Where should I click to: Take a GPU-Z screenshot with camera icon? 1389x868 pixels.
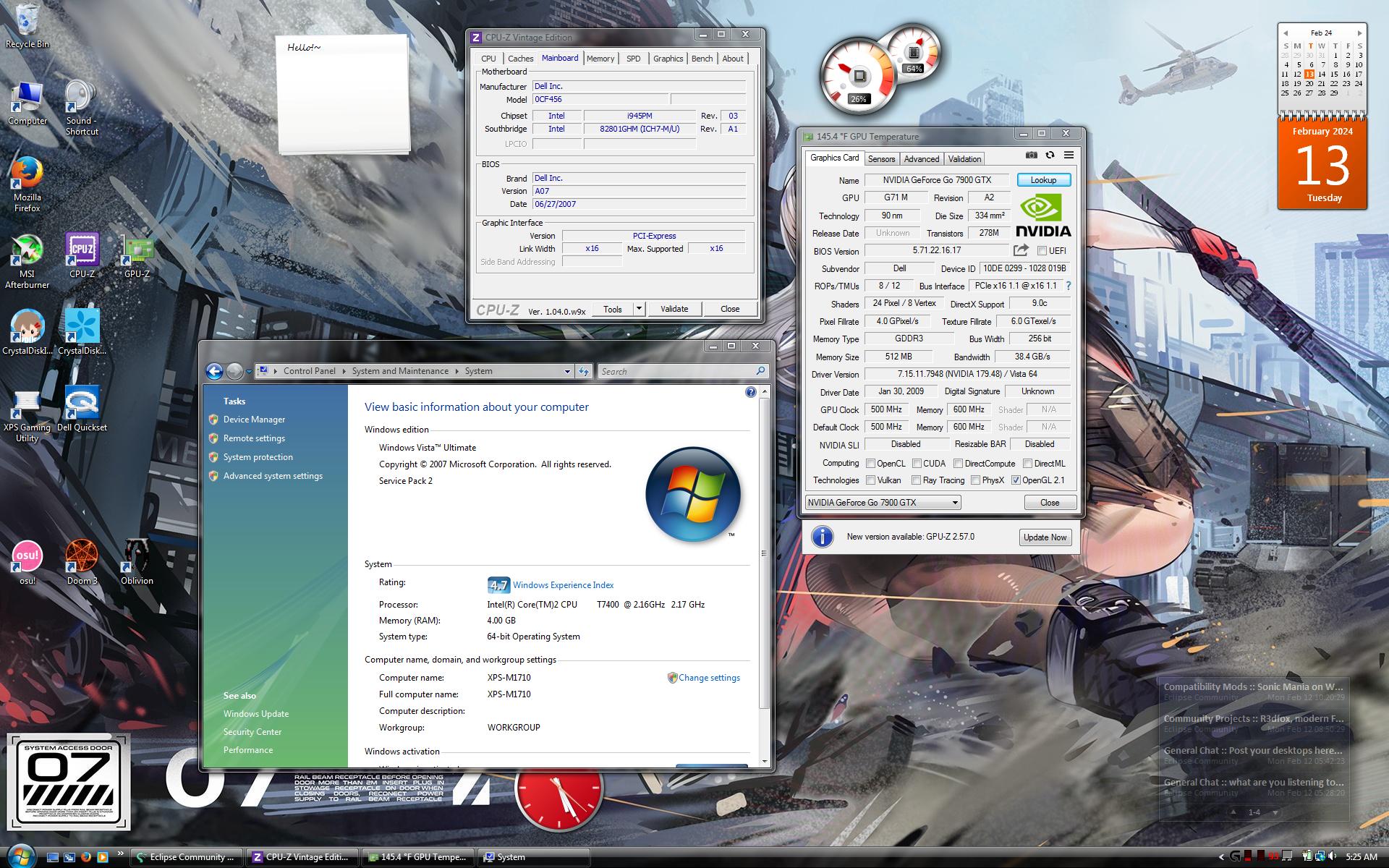click(x=1031, y=155)
